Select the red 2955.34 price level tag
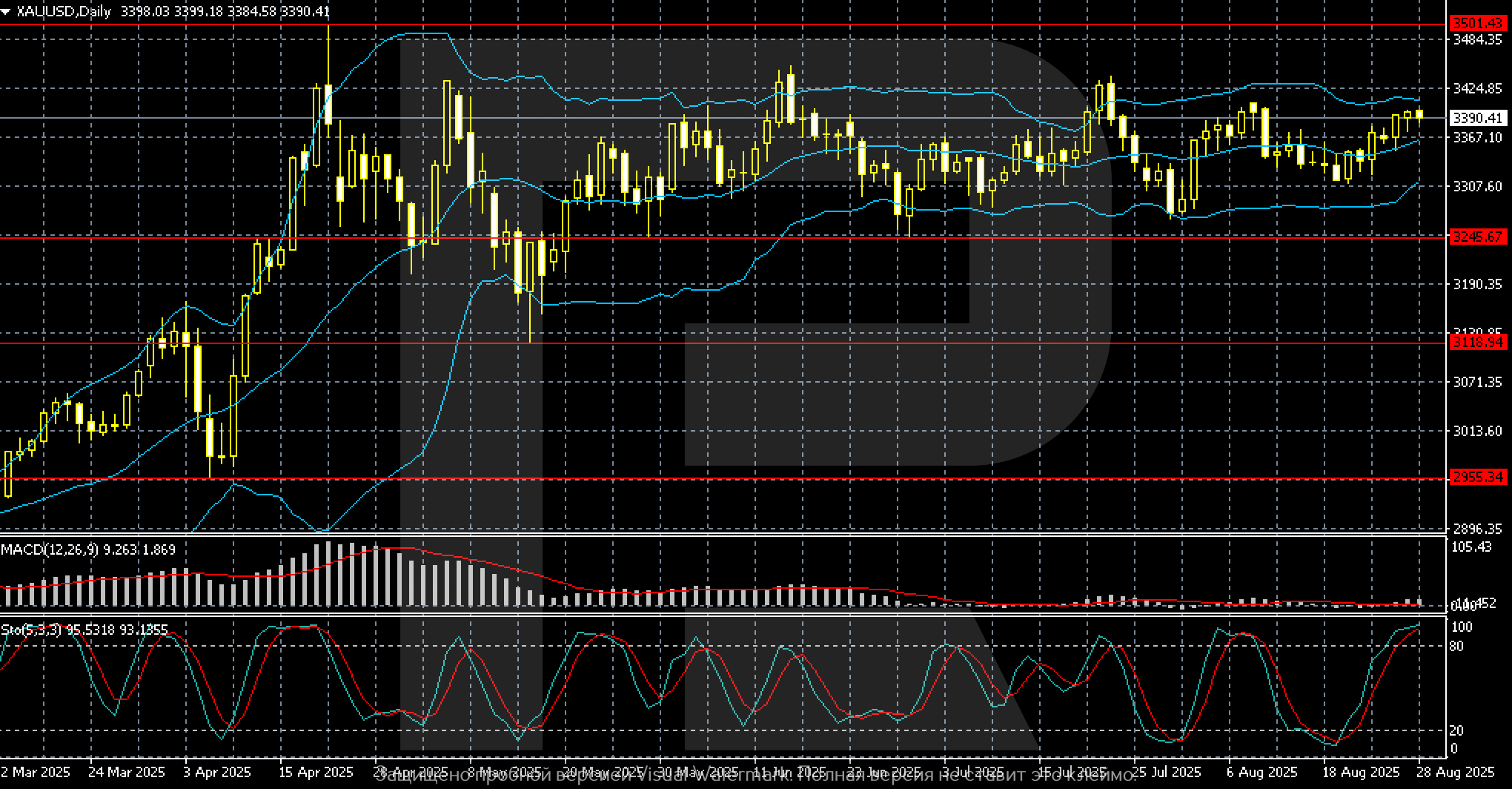The image size is (1512, 789). [x=1477, y=478]
